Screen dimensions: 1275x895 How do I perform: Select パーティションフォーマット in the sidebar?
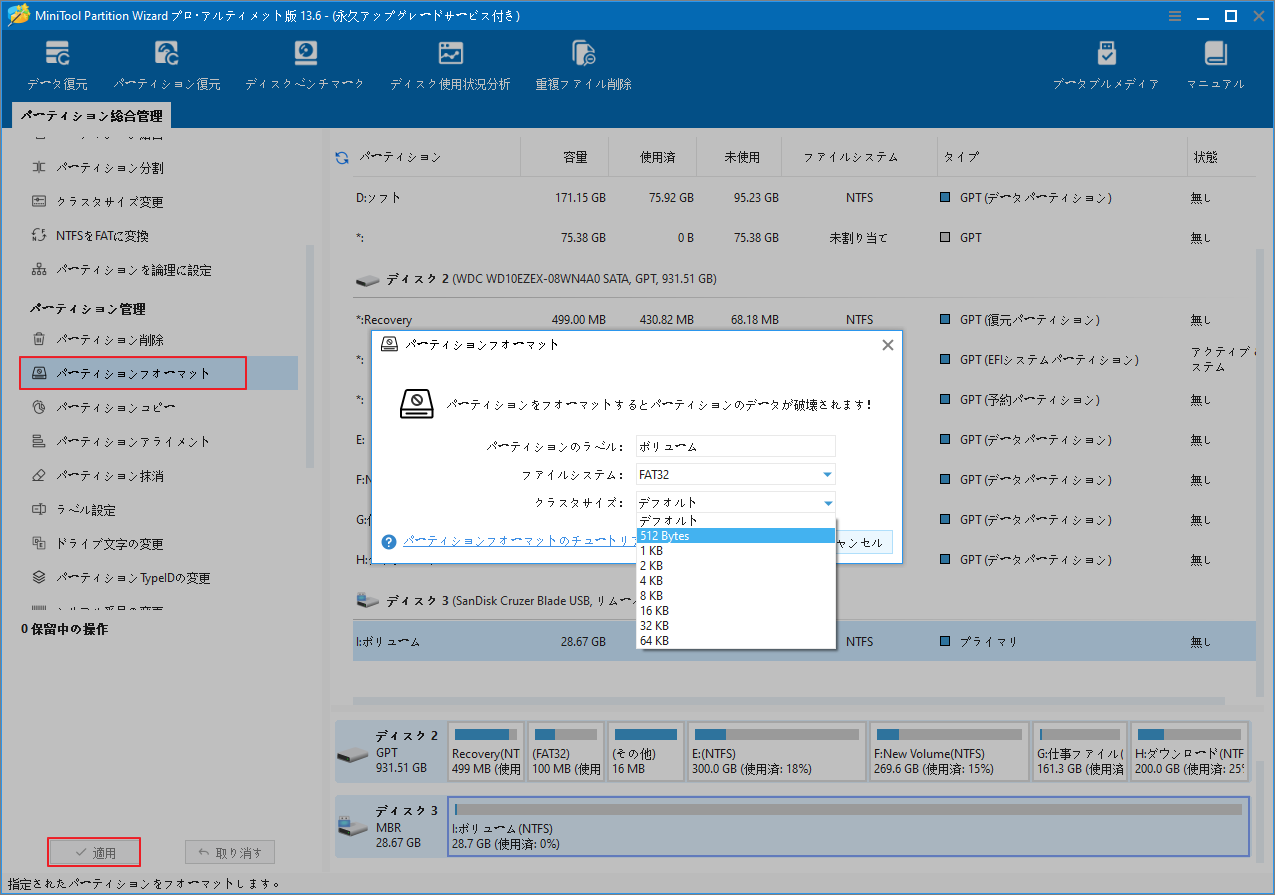pos(158,373)
